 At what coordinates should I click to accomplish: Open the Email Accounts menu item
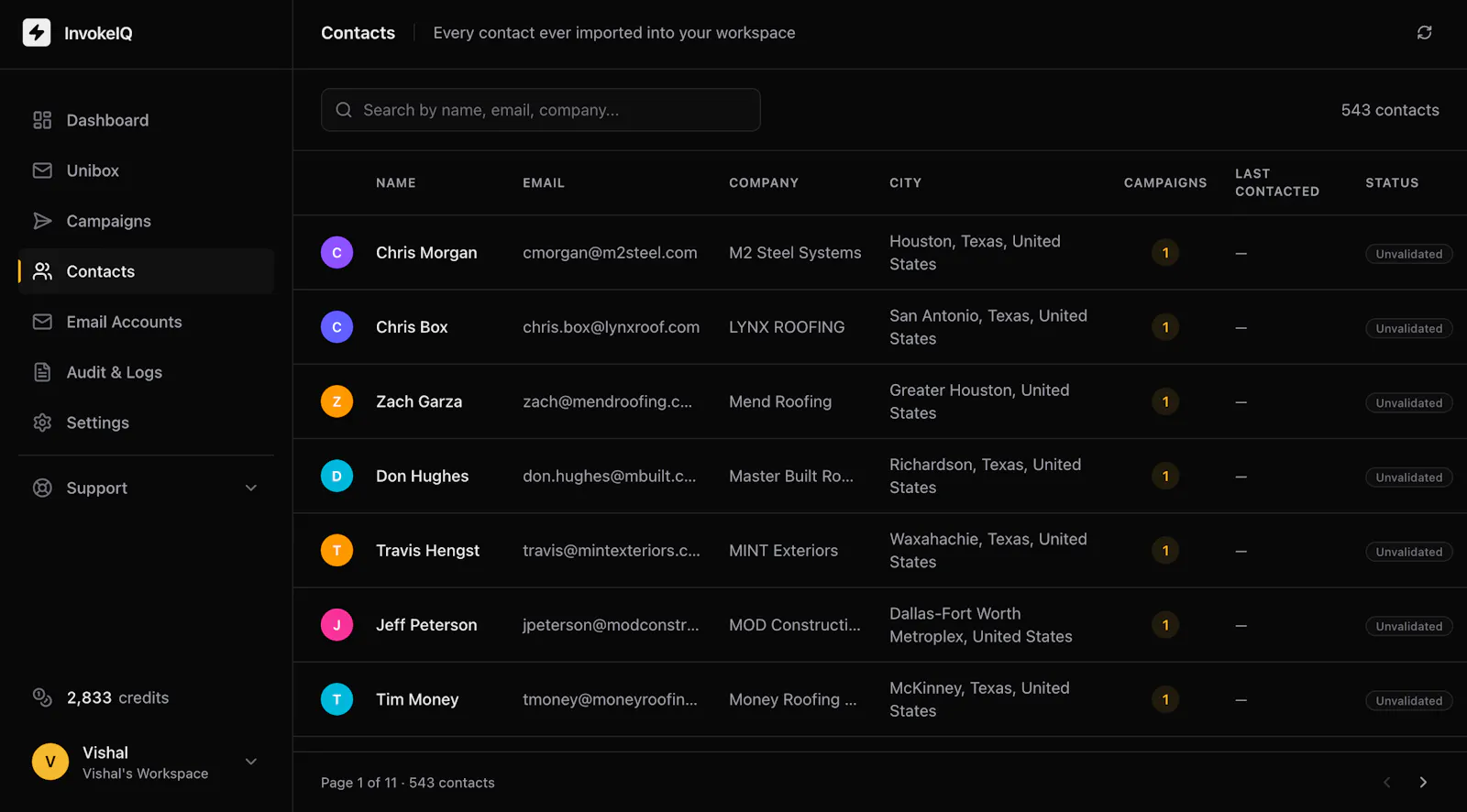[x=146, y=322]
